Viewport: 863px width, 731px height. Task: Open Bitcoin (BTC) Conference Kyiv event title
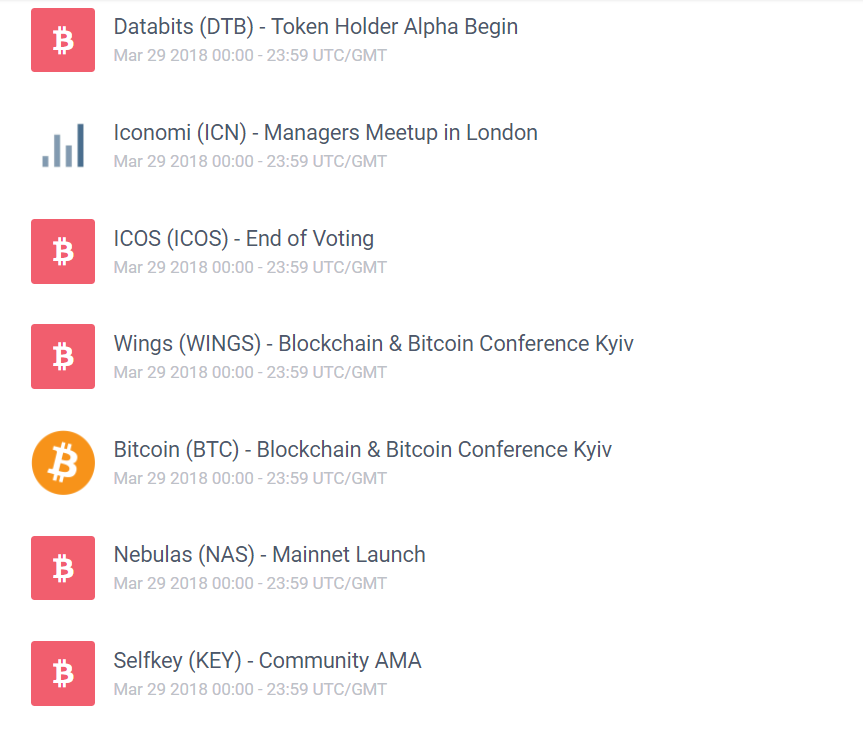(363, 450)
